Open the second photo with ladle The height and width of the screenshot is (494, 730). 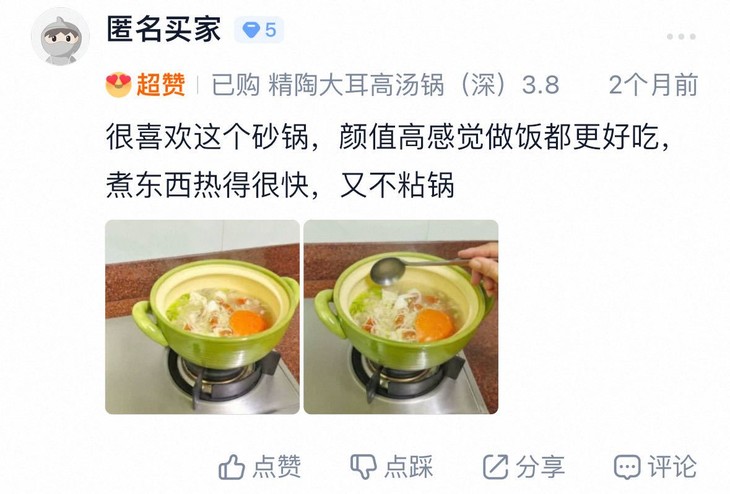(401, 317)
